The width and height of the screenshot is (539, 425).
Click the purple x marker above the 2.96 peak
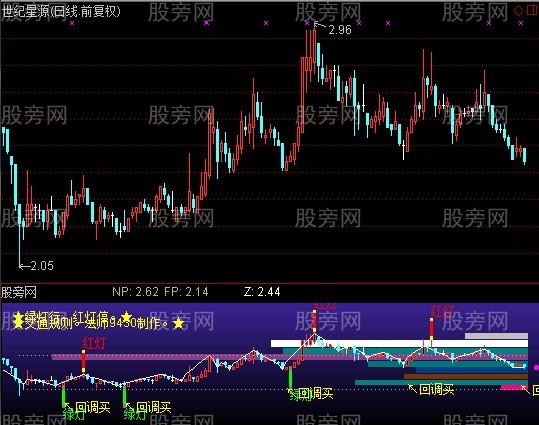pos(307,23)
